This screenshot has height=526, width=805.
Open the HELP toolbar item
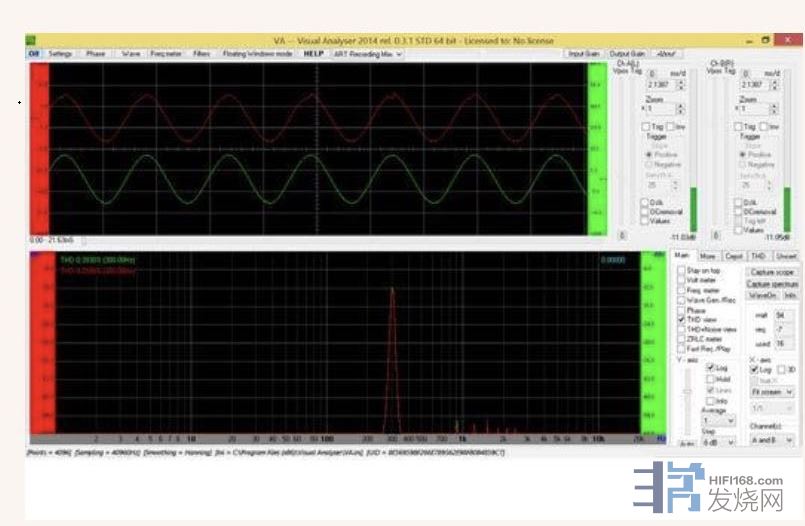pyautogui.click(x=314, y=54)
